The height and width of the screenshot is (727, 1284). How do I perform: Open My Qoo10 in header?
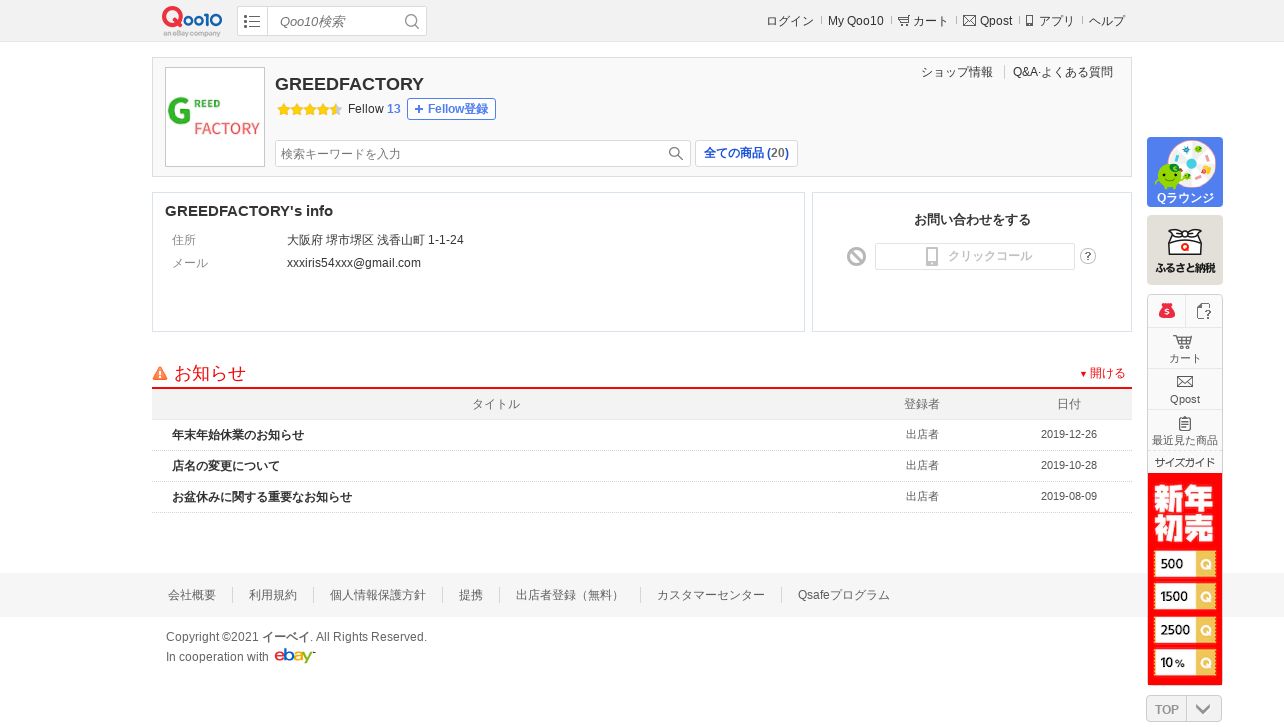click(x=856, y=21)
